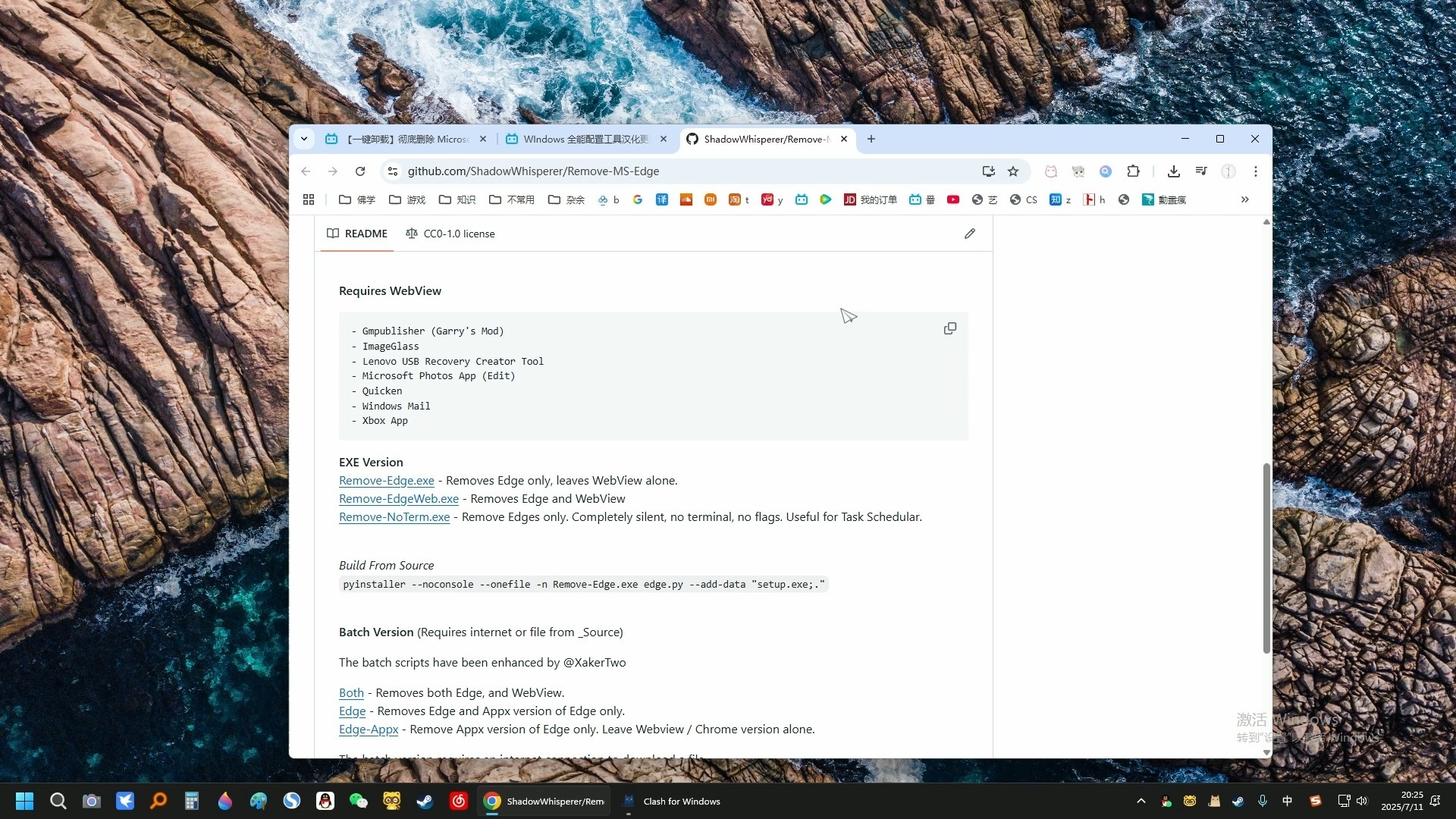Open the Steam taskbar icon
Image resolution: width=1456 pixels, height=819 pixels.
point(425,801)
